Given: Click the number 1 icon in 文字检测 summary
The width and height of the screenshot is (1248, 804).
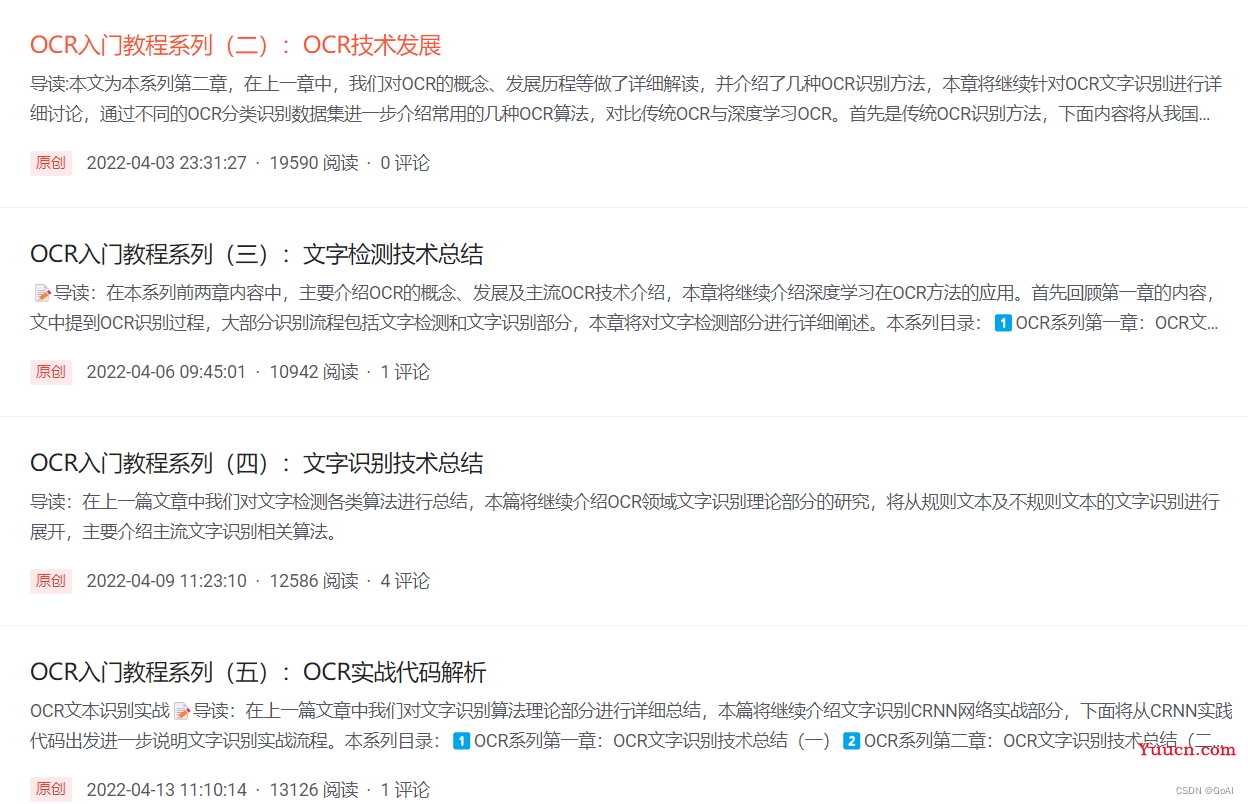Looking at the screenshot, I should pyautogui.click(x=1004, y=323).
